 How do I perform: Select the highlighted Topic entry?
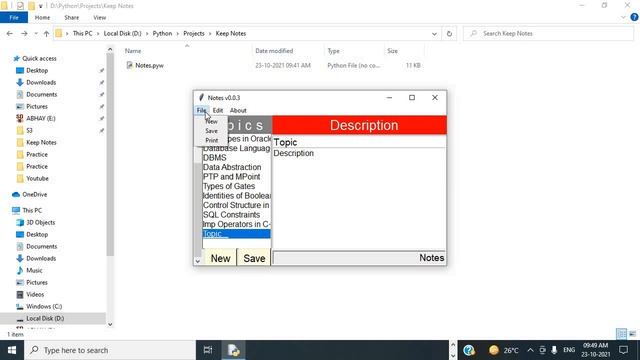coord(236,233)
